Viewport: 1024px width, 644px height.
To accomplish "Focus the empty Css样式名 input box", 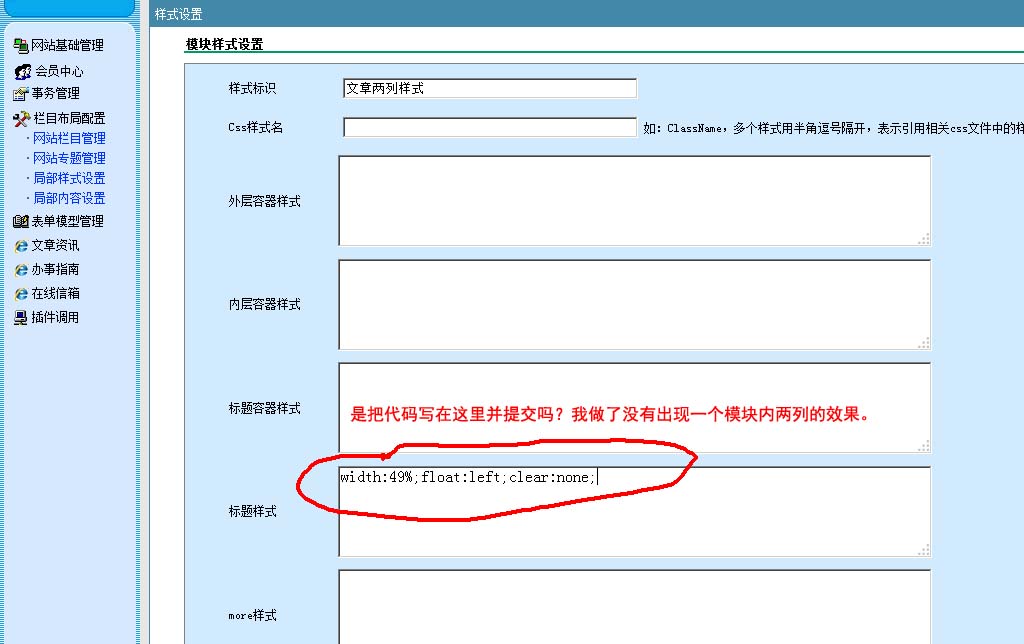I will (489, 127).
